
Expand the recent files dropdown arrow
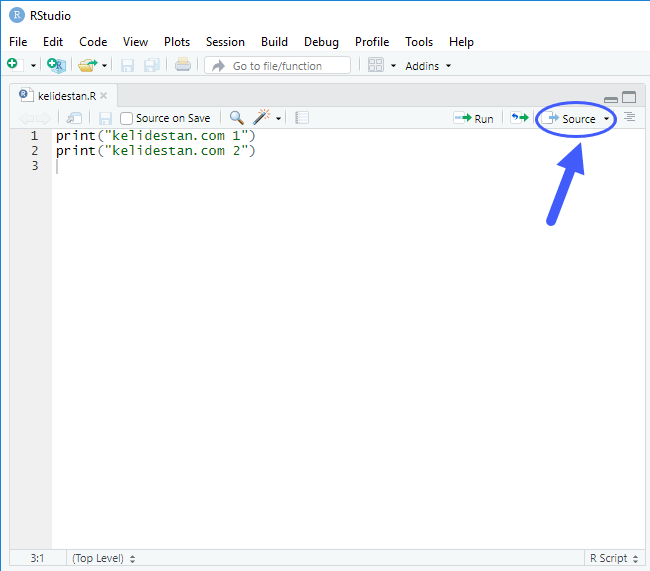(x=104, y=66)
